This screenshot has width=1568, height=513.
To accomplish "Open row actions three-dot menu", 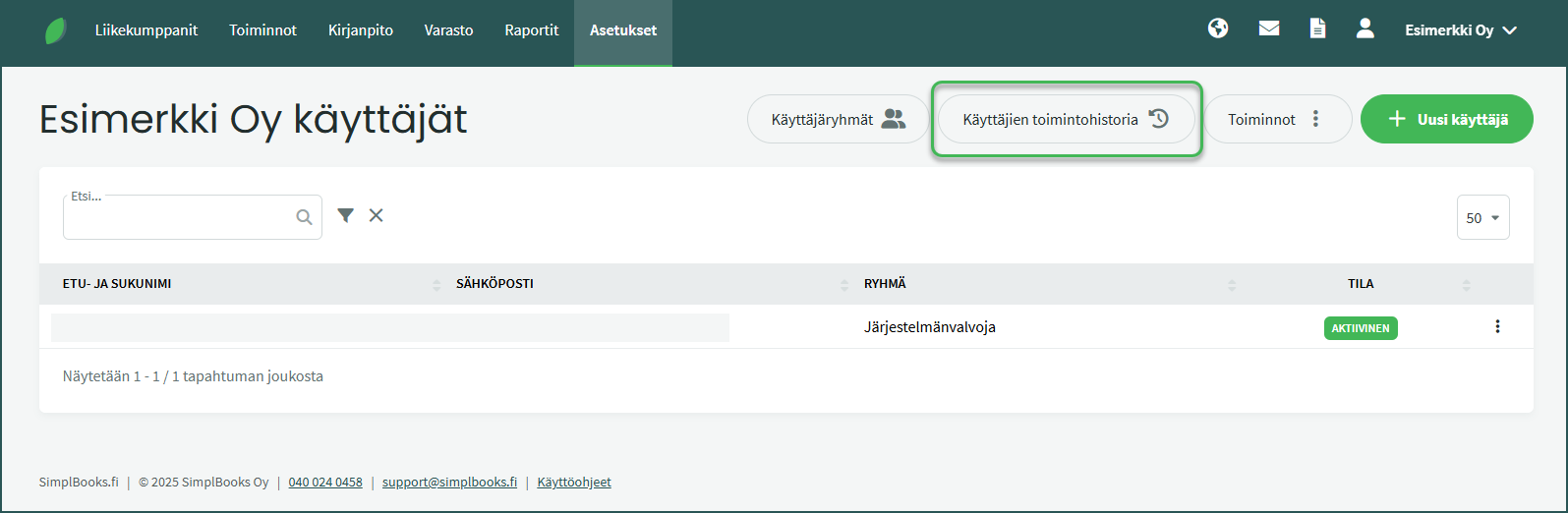I will pos(1497,326).
